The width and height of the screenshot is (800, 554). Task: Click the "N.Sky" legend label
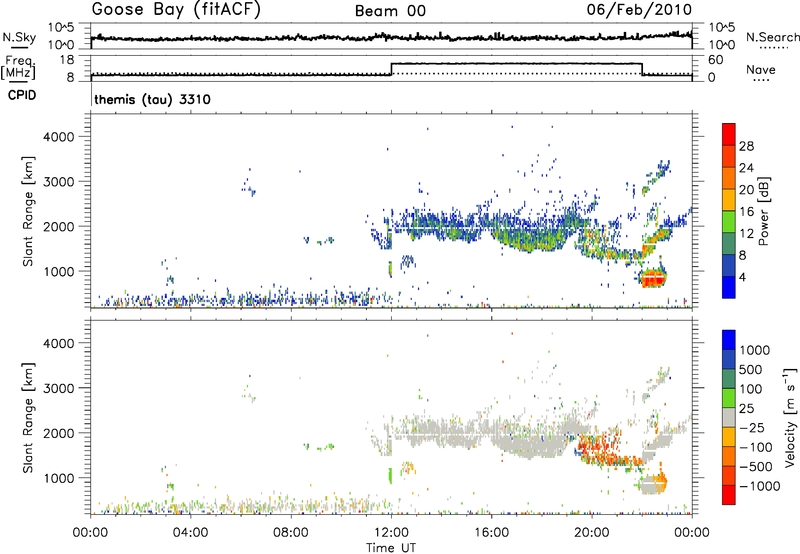click(x=19, y=37)
